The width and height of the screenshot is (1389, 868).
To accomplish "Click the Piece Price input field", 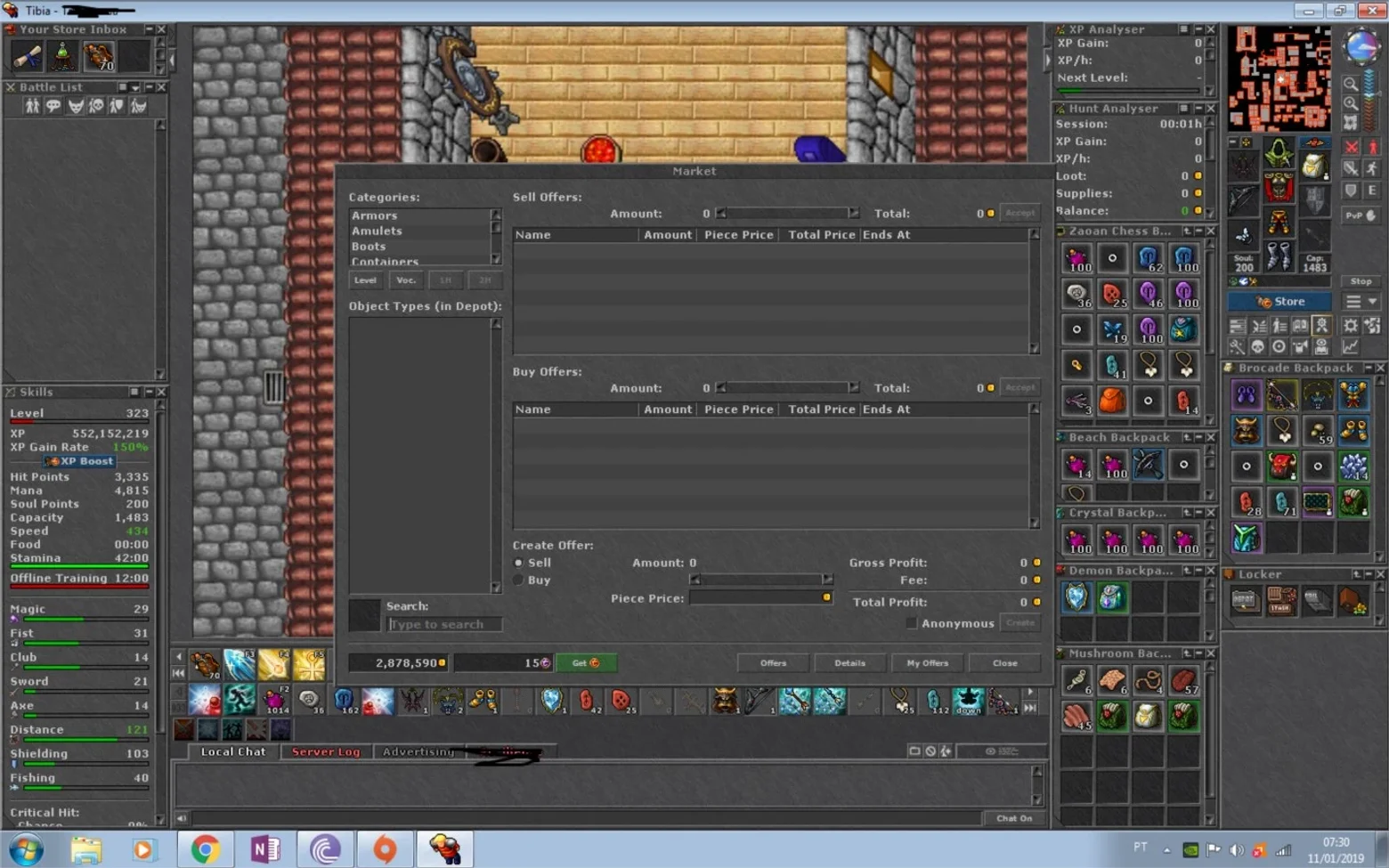I will tap(761, 597).
